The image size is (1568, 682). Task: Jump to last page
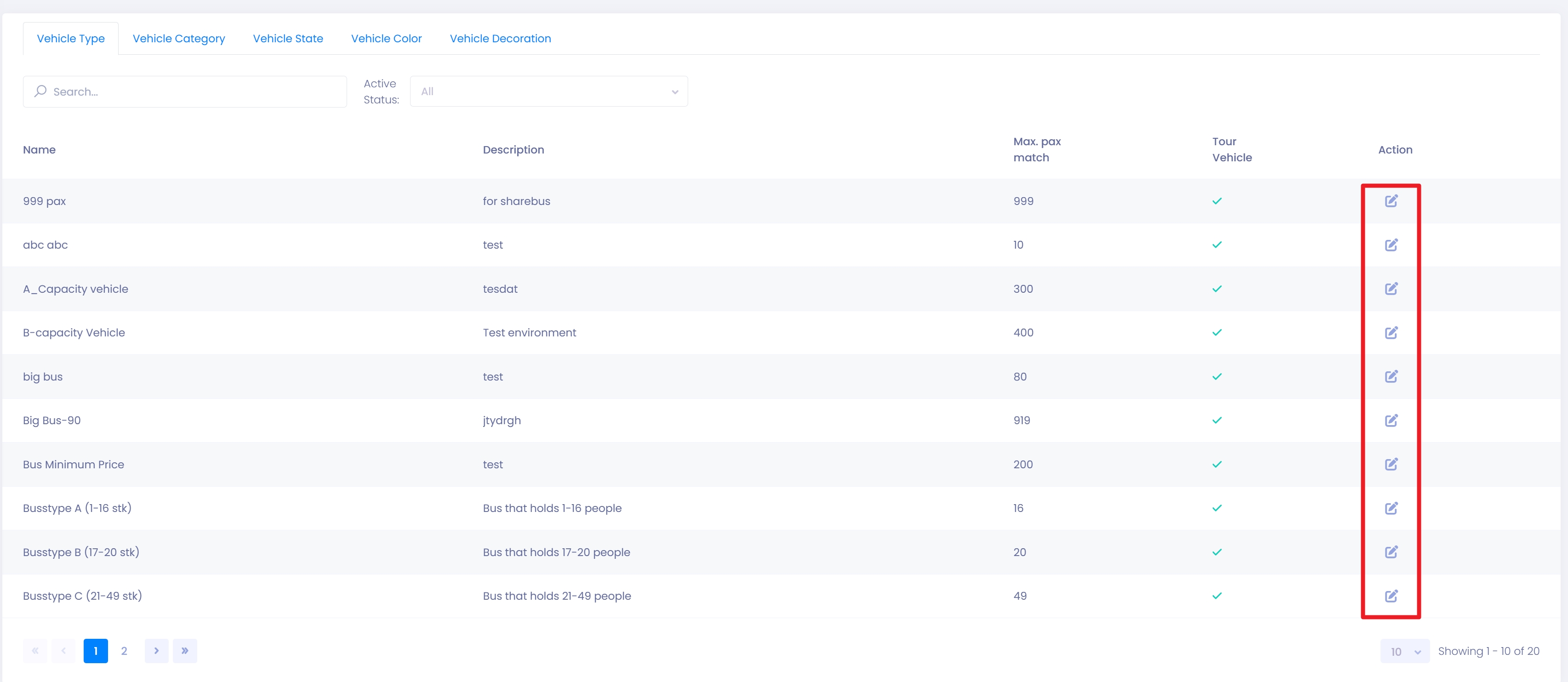185,651
